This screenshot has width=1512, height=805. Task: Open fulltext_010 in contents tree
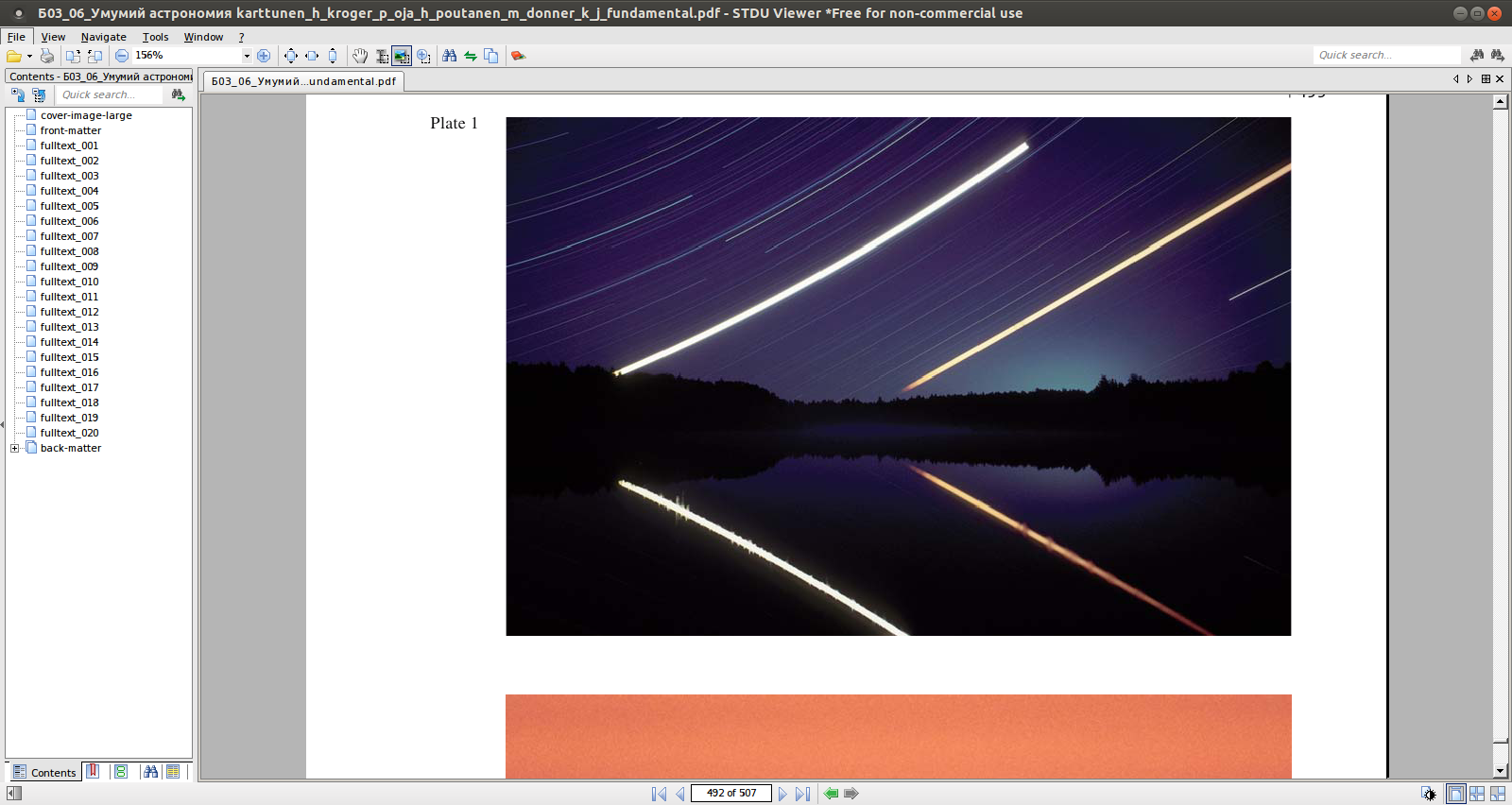[69, 282]
